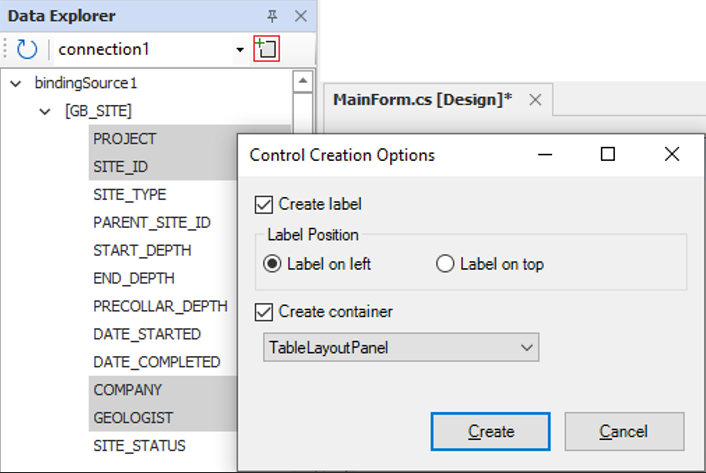Click the refresh icon in Data Explorer

26,49
